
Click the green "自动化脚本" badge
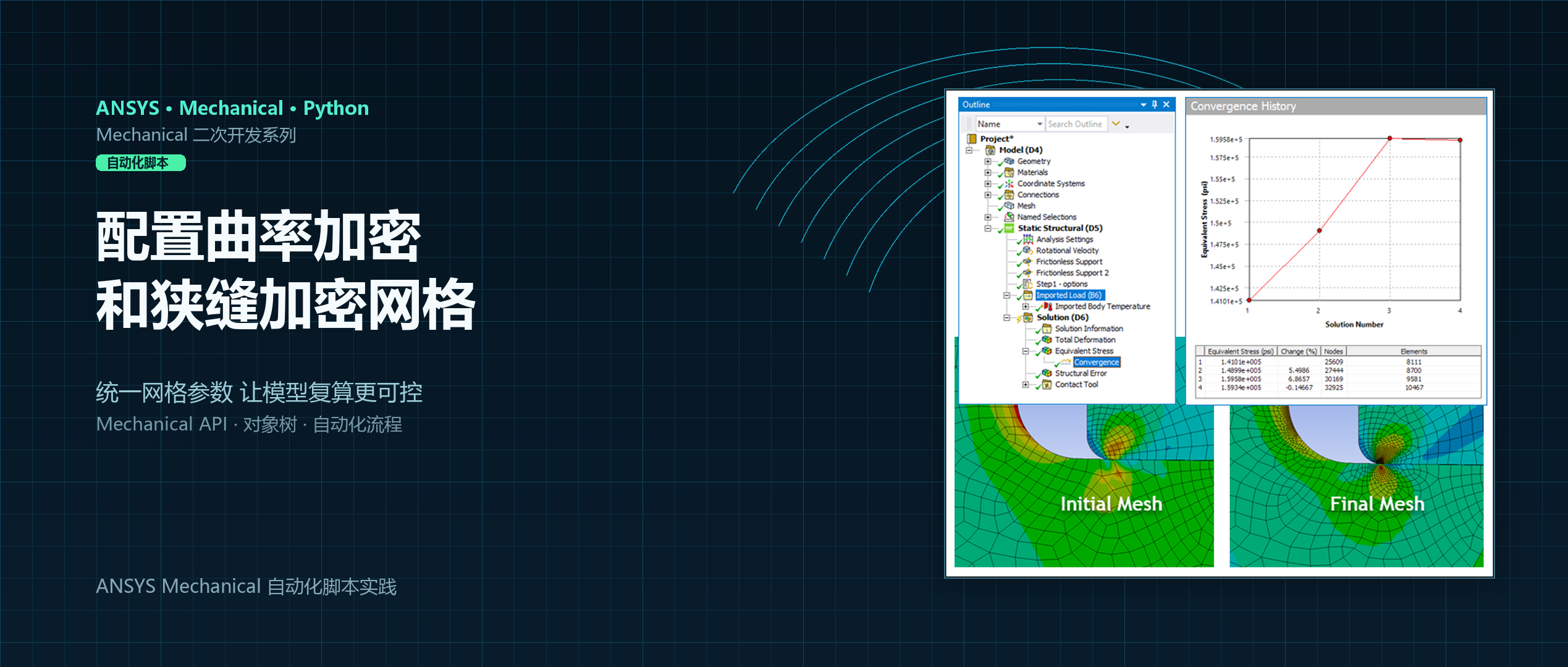(x=141, y=163)
